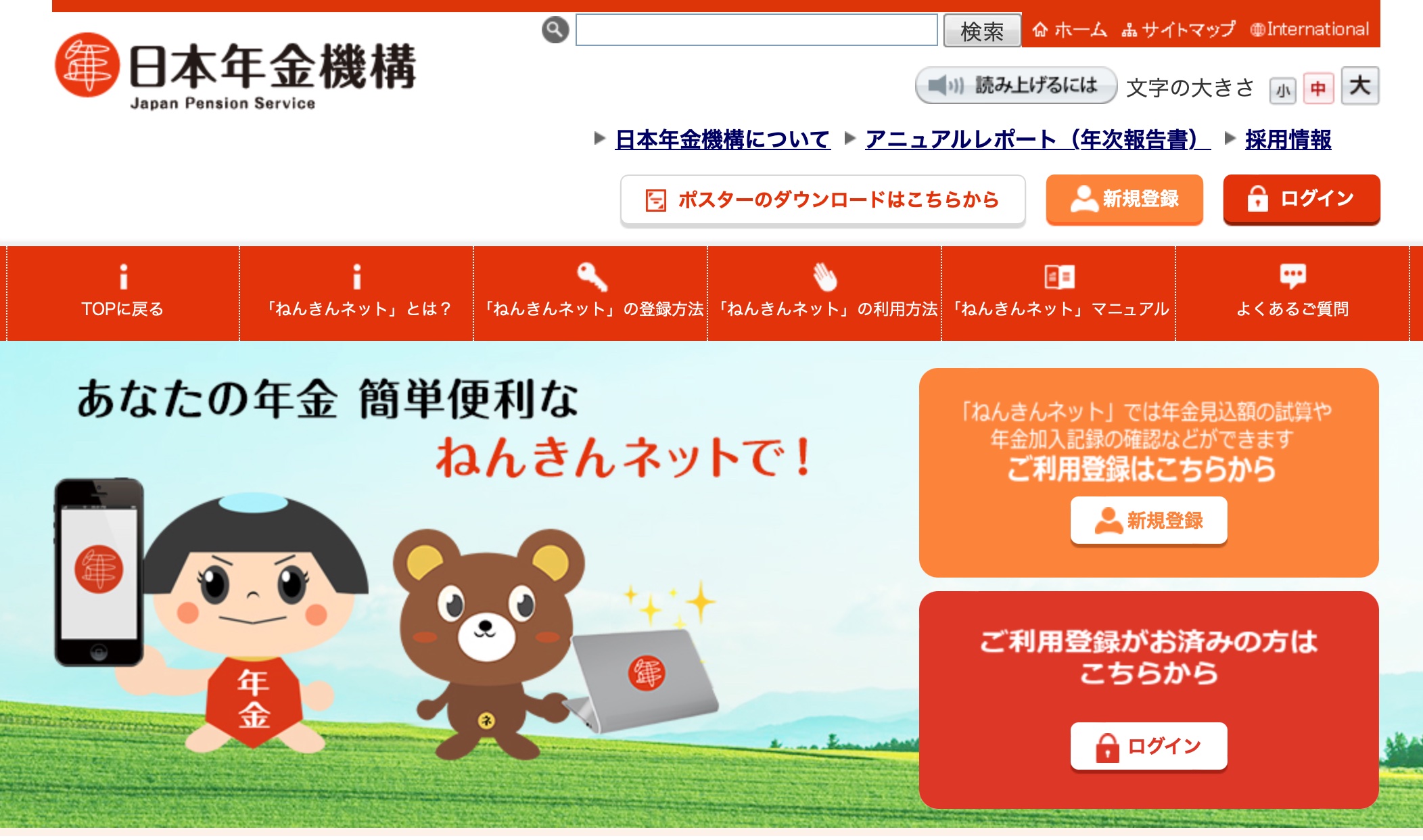Screen dimensions: 1423x840
Task: Open「ねんきんネット」の利用方法 menu item
Action: (x=824, y=294)
